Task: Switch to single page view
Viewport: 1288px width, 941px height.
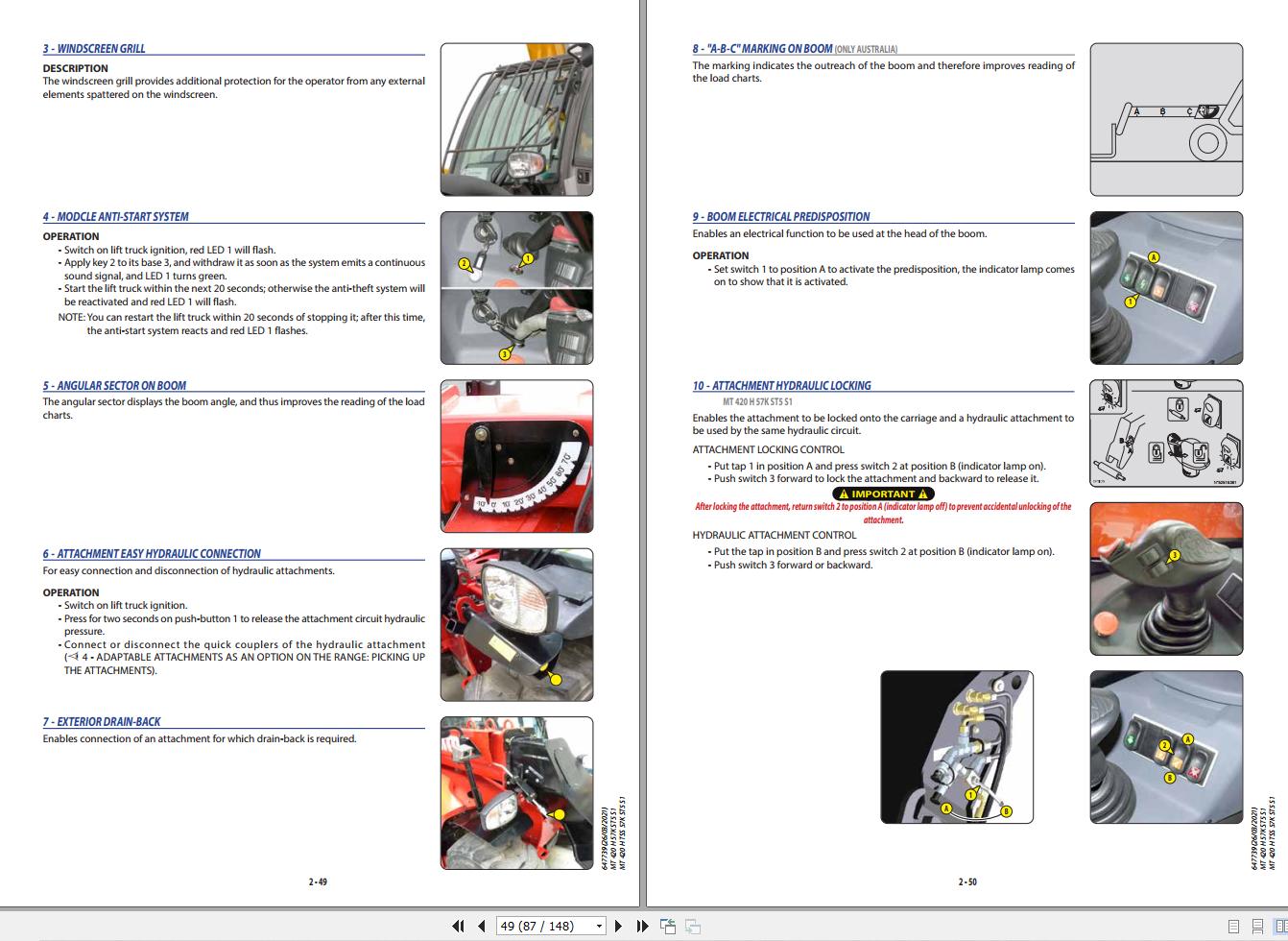Action: (1234, 927)
